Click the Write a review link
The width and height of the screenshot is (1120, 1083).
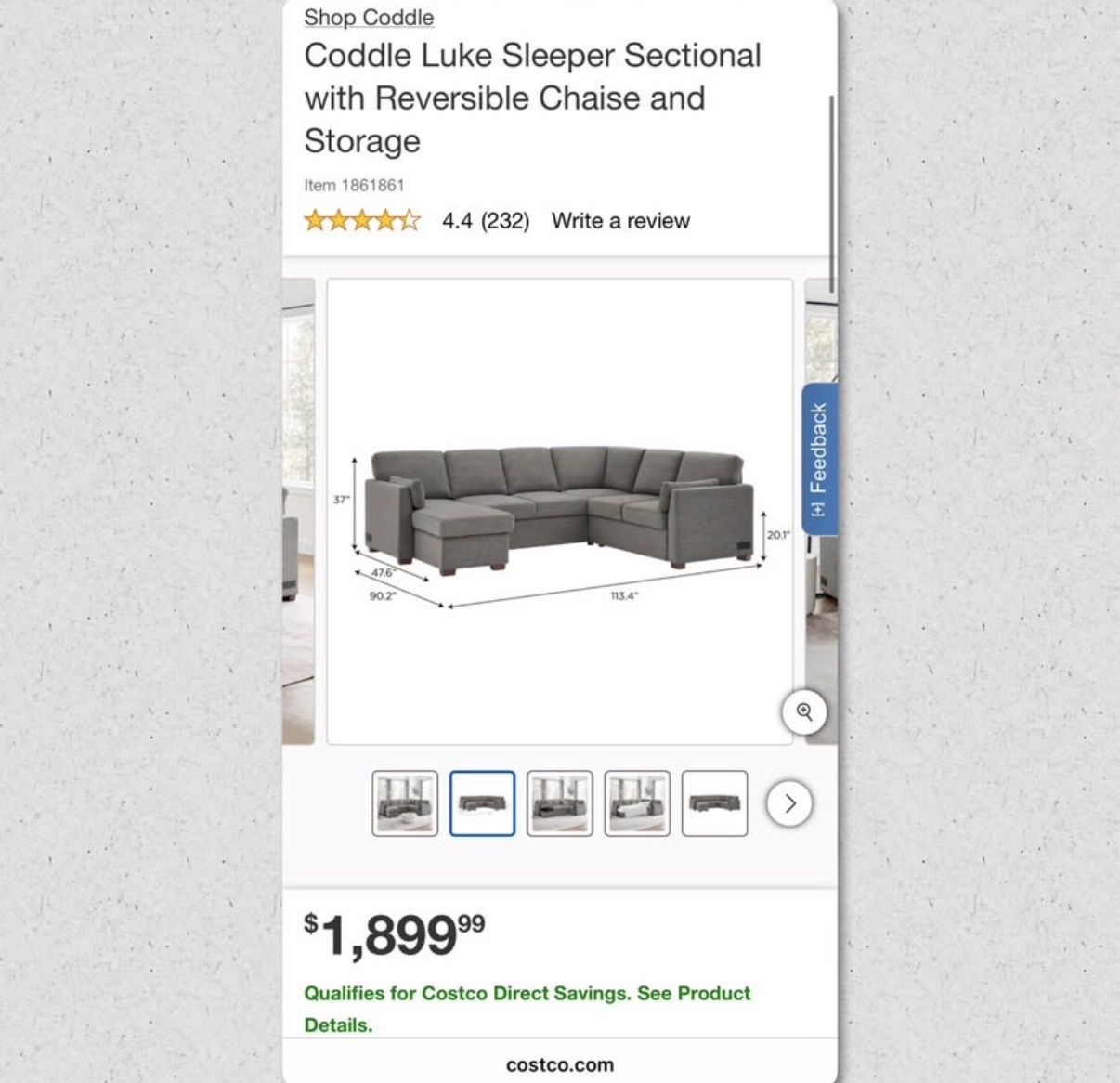(620, 221)
